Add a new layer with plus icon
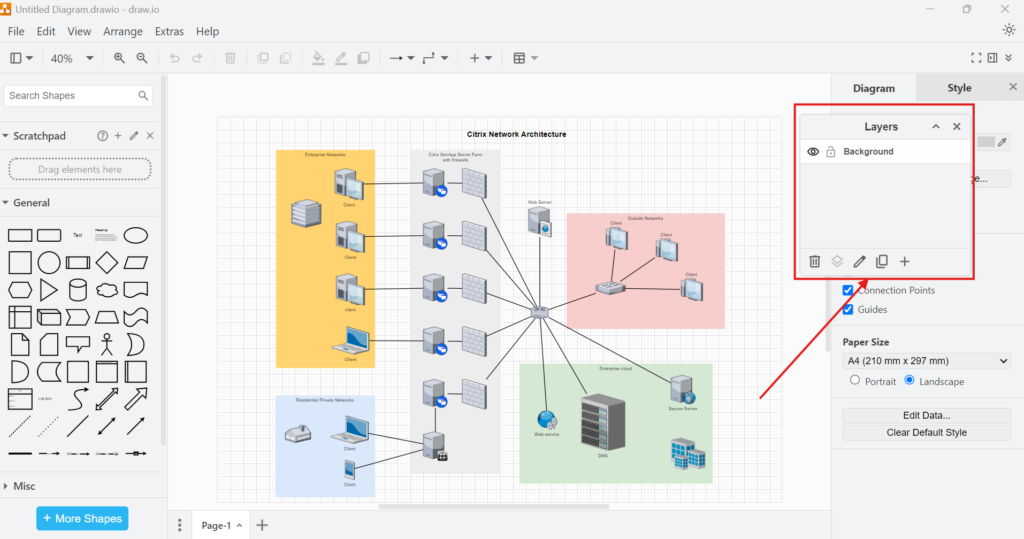 click(x=905, y=262)
